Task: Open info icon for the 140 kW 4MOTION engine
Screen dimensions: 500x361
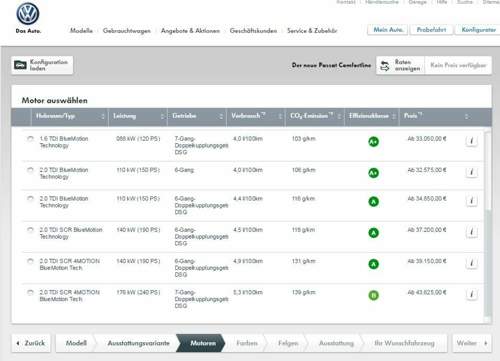Action: coord(471,263)
